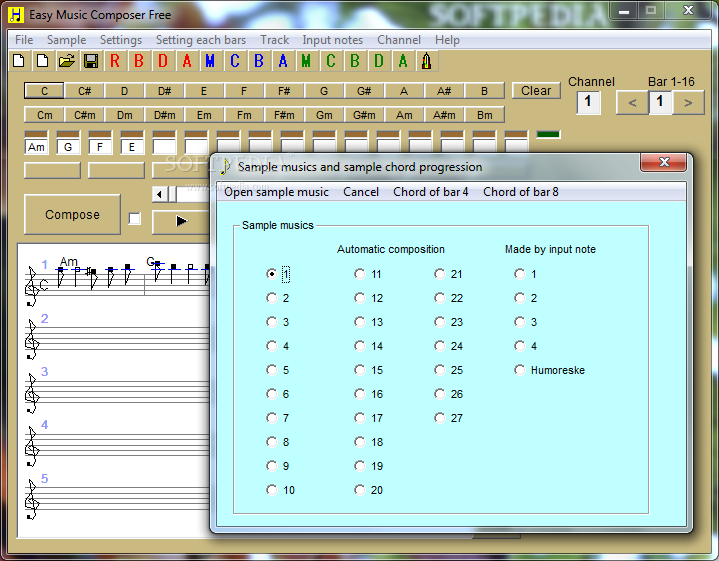The image size is (719, 561).
Task: Click the chord box containing Am
Action: [36, 147]
